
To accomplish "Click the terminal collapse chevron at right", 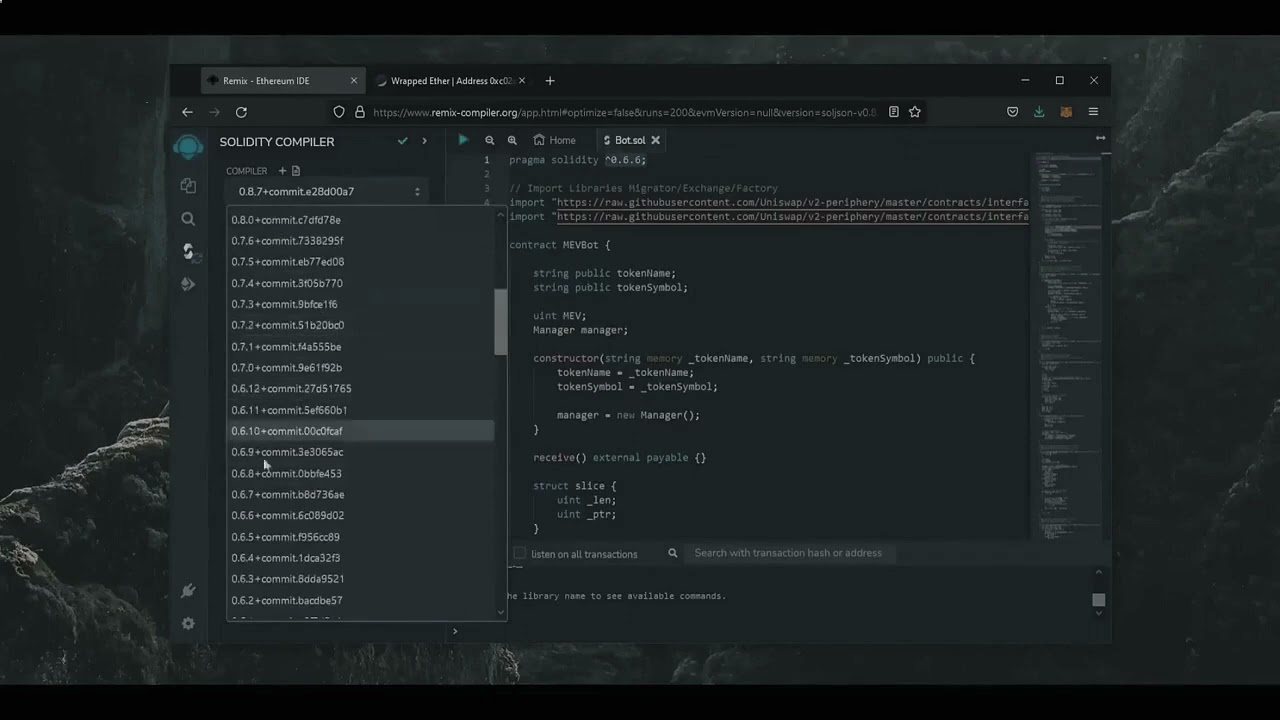I will [x=1098, y=573].
